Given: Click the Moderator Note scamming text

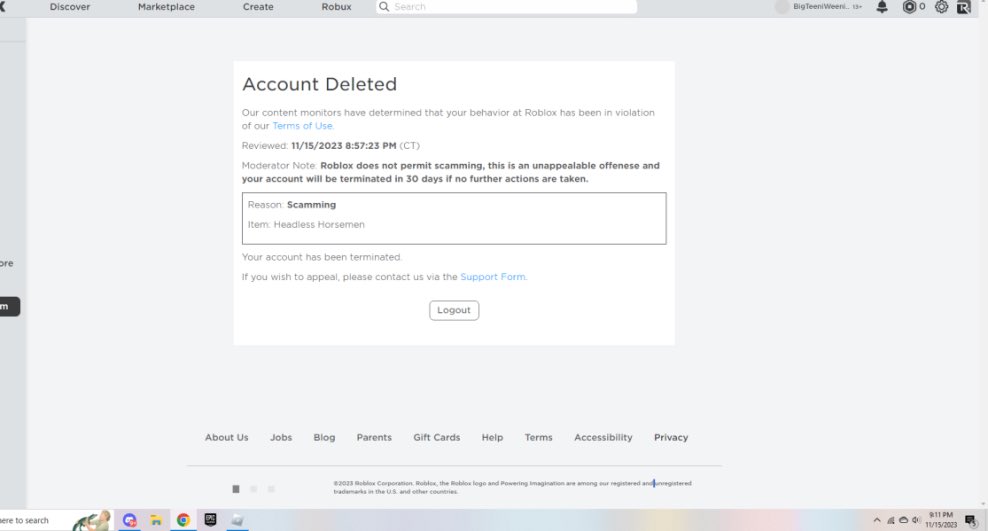Looking at the screenshot, I should click(x=451, y=172).
